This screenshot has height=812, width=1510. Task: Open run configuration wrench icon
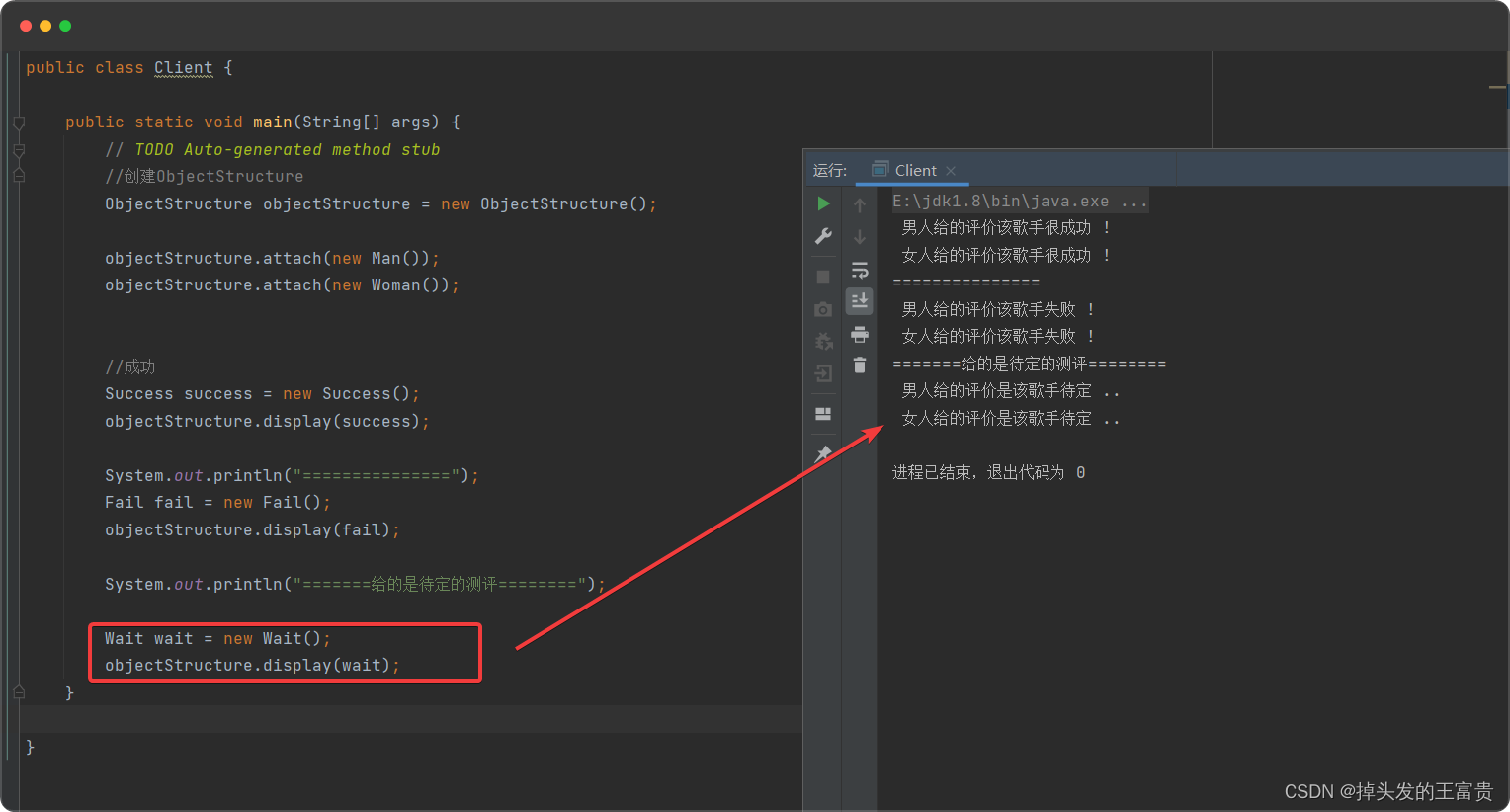click(823, 236)
